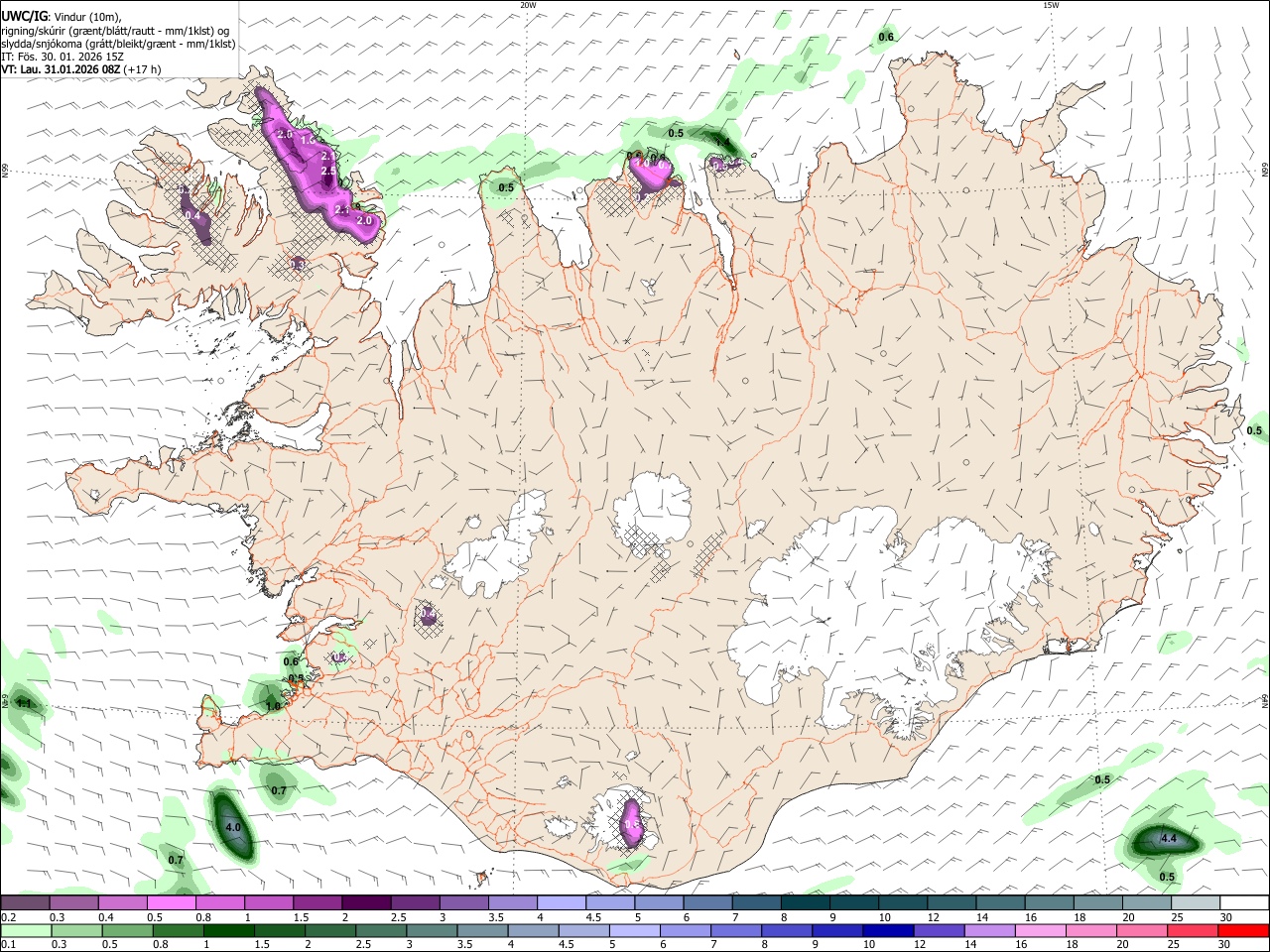Pick upper legend swatch between 4 and 4.5
This screenshot has height=952, width=1270.
click(x=562, y=902)
